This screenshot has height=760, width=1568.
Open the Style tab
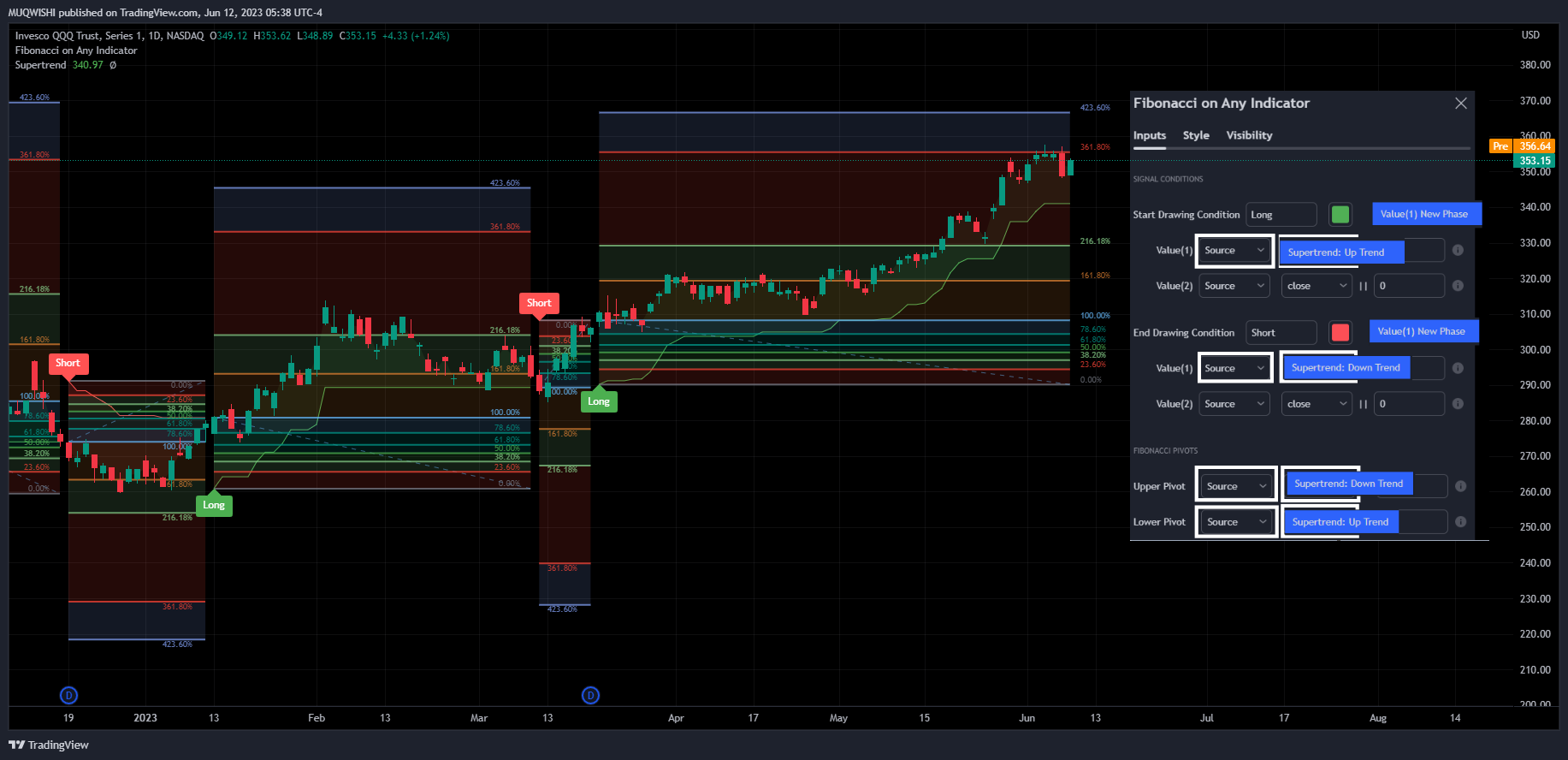pyautogui.click(x=1196, y=135)
